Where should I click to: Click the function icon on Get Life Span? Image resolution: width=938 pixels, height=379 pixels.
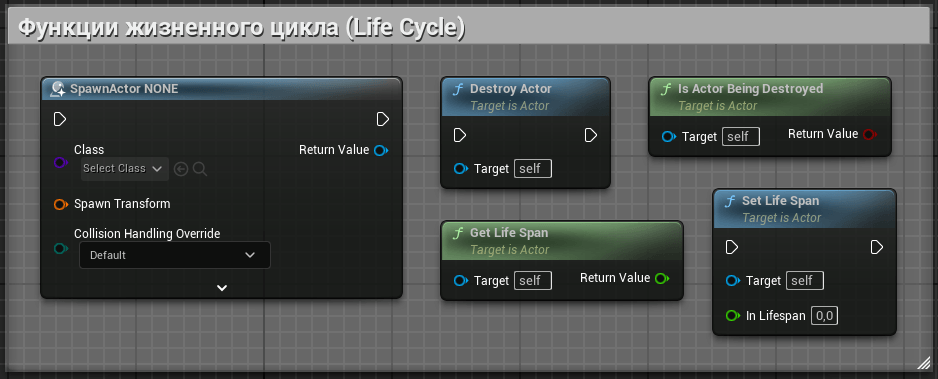click(458, 233)
